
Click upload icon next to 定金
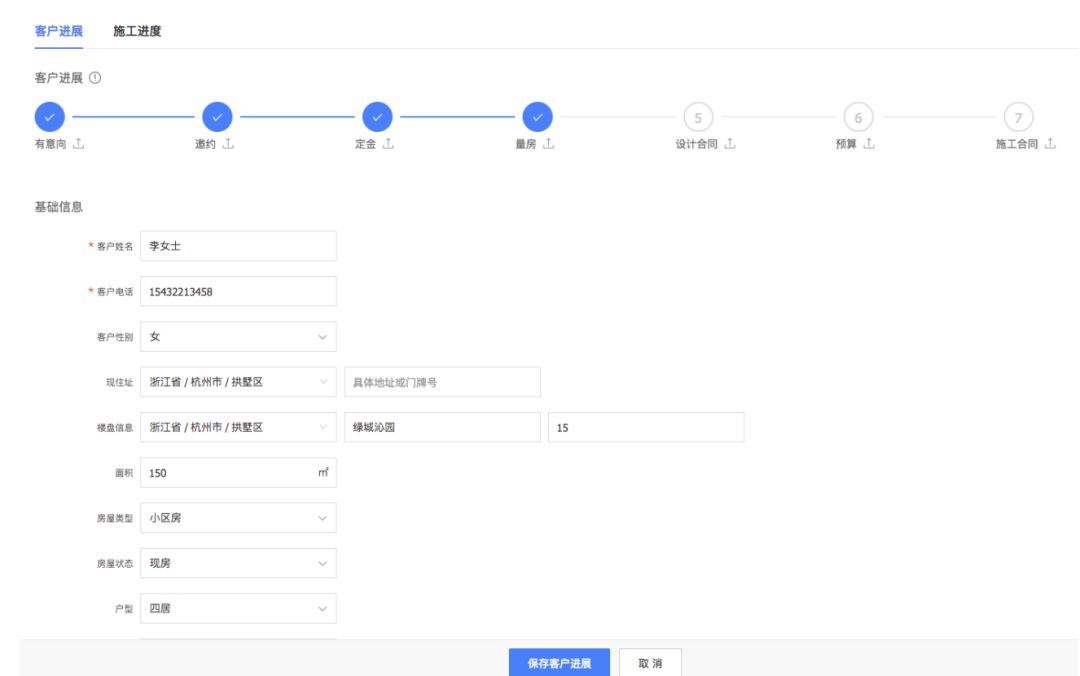click(388, 143)
